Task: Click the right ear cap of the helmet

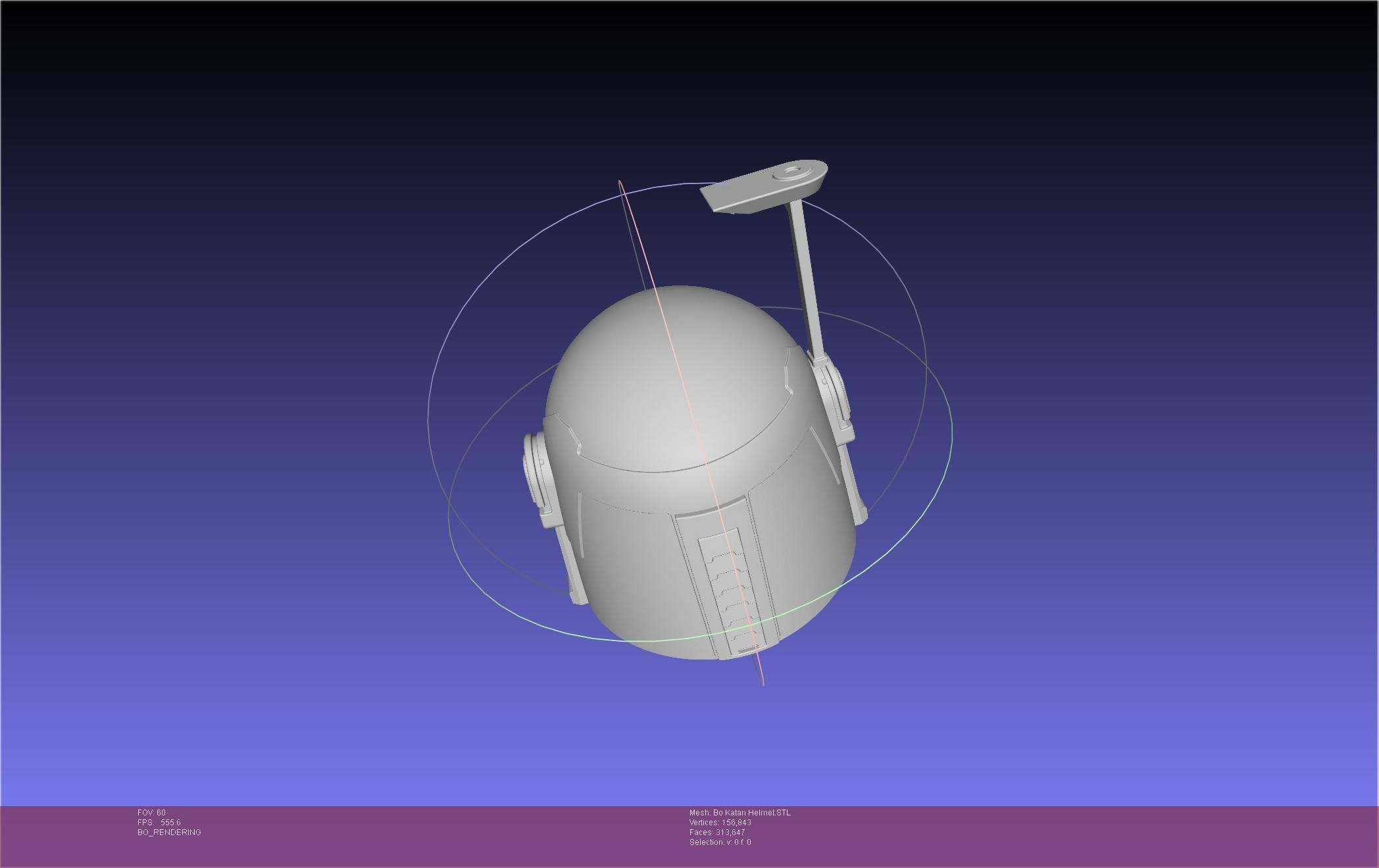Action: click(834, 398)
